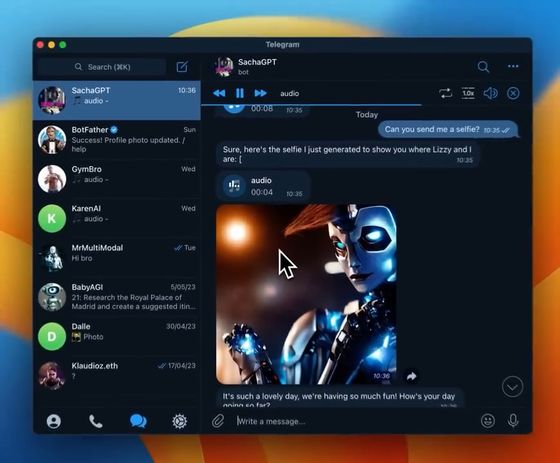Open the MrMultiModal chat
The width and height of the screenshot is (560, 463).
click(117, 258)
